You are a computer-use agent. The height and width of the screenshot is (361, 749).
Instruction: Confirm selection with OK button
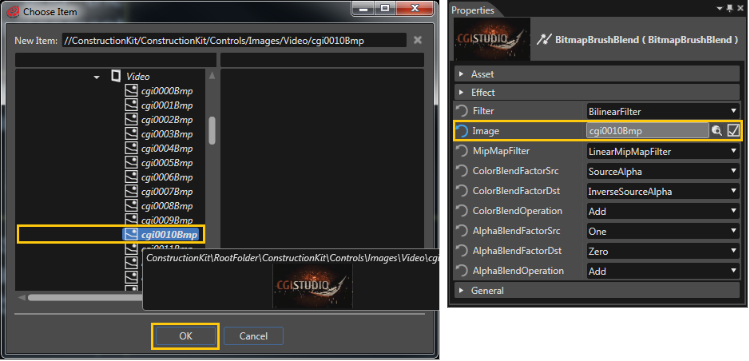point(185,336)
